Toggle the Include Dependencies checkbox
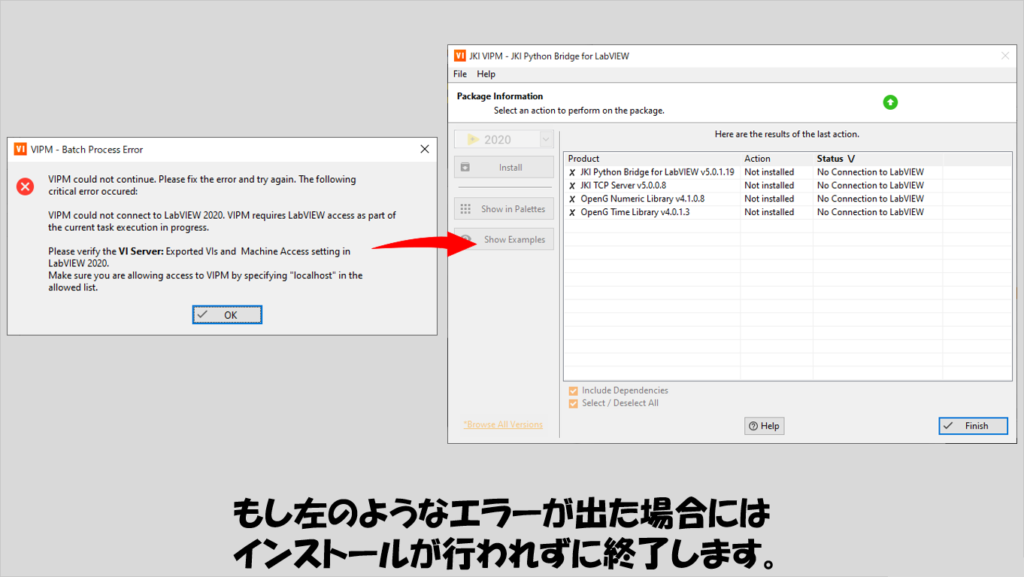The width and height of the screenshot is (1024, 577). click(573, 390)
